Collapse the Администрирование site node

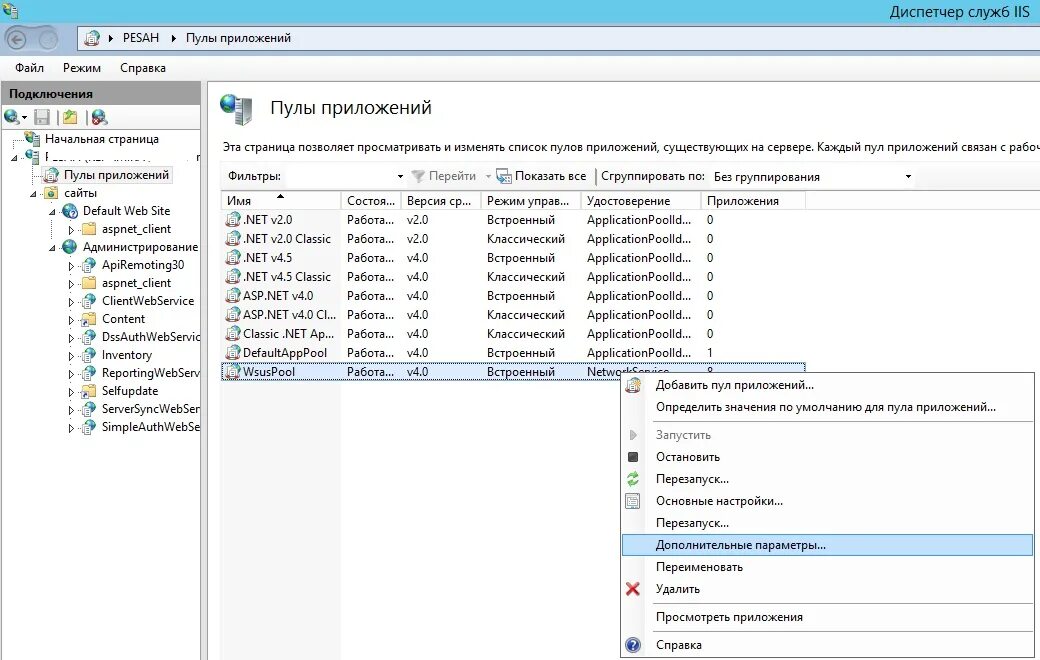tap(52, 247)
